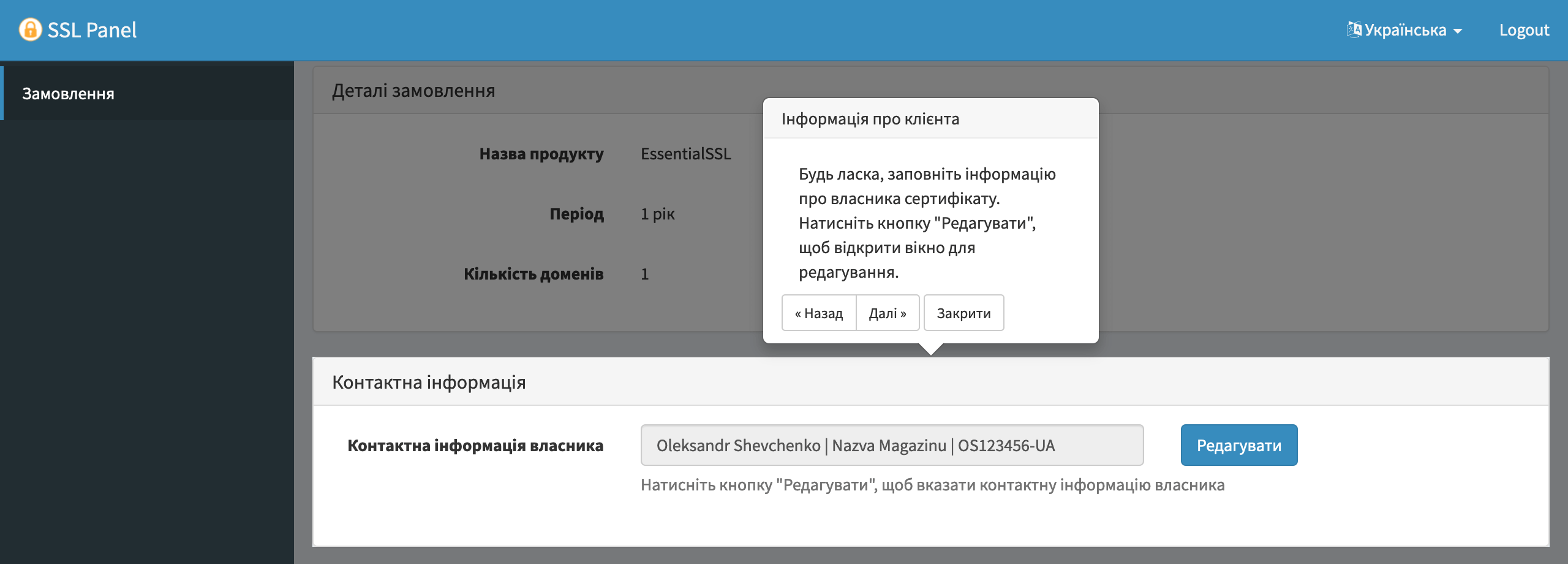Click the Кількість доменів label
This screenshot has height=564, width=1568.
tap(533, 273)
